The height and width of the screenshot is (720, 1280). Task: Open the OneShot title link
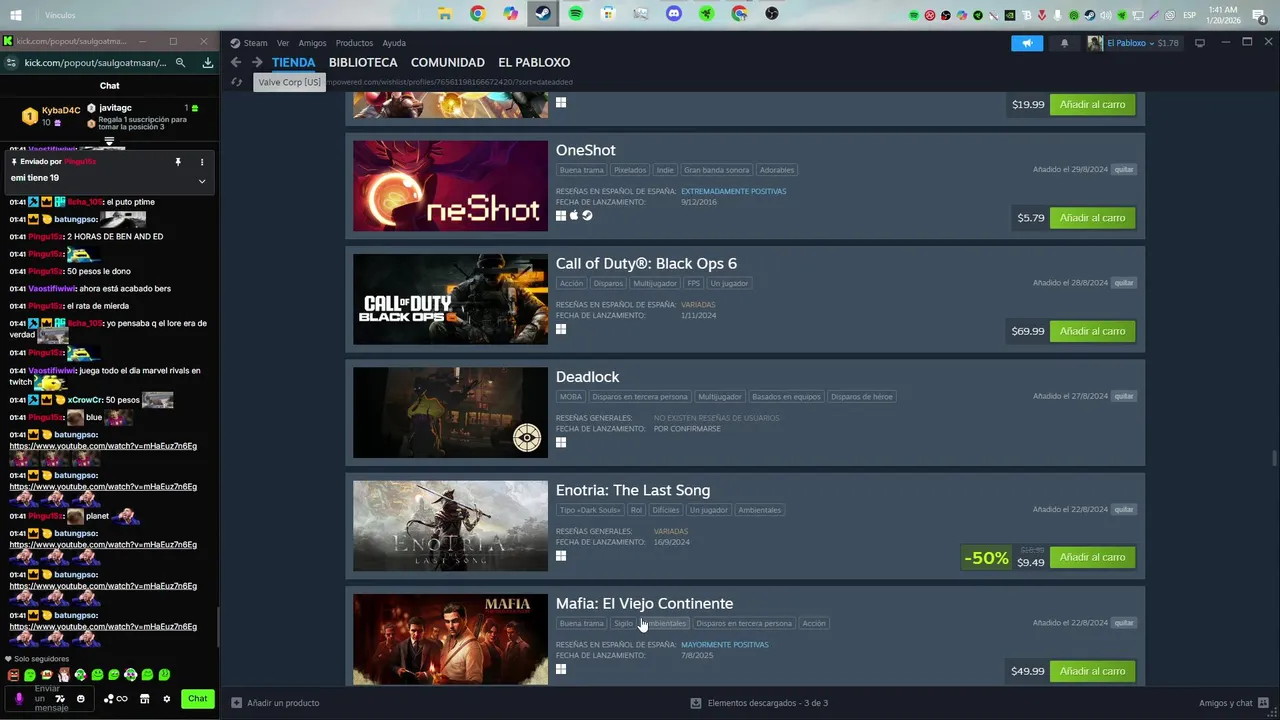pos(586,150)
